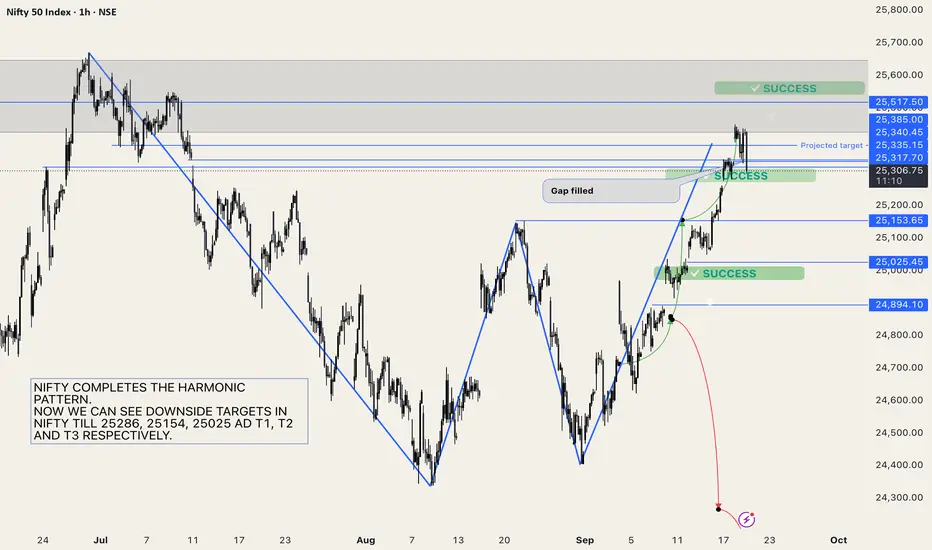This screenshot has width=932, height=550.
Task: Click the Oct date axis label
Action: (x=838, y=540)
